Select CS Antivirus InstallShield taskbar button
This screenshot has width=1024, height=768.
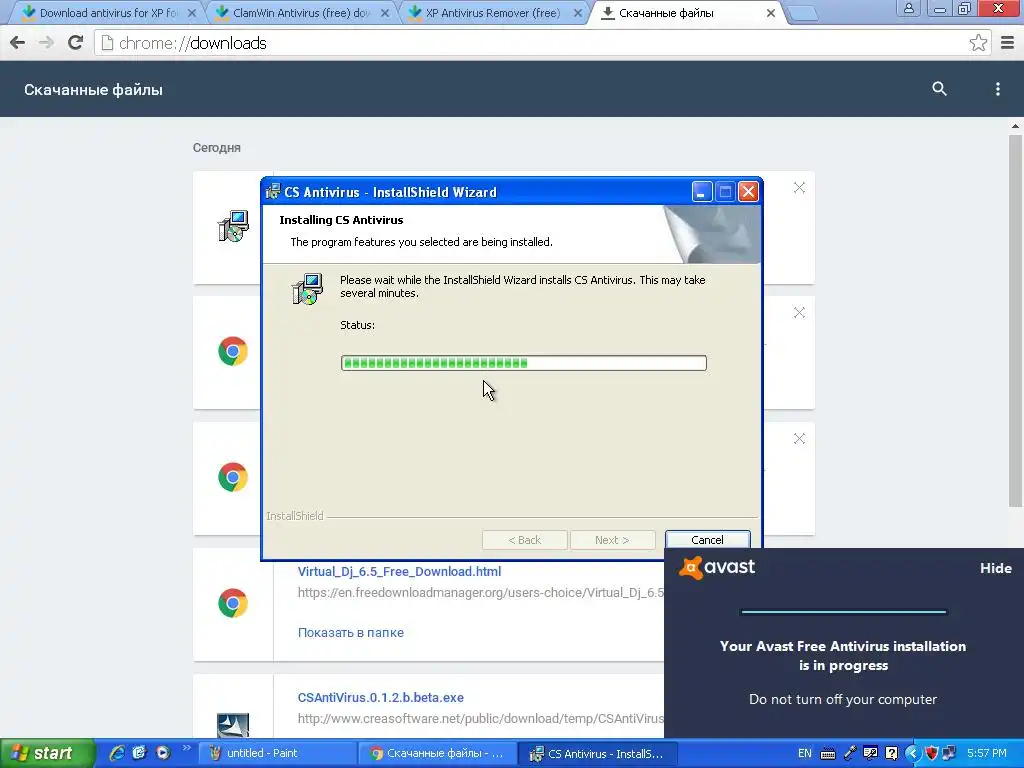coord(598,753)
